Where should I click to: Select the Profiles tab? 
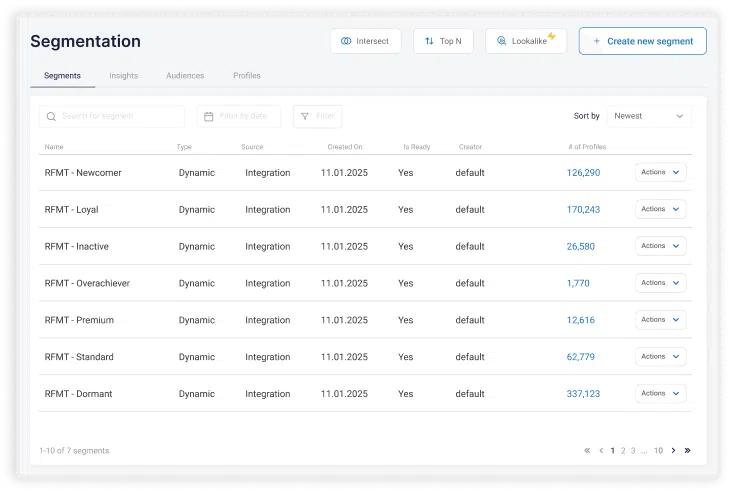point(247,76)
